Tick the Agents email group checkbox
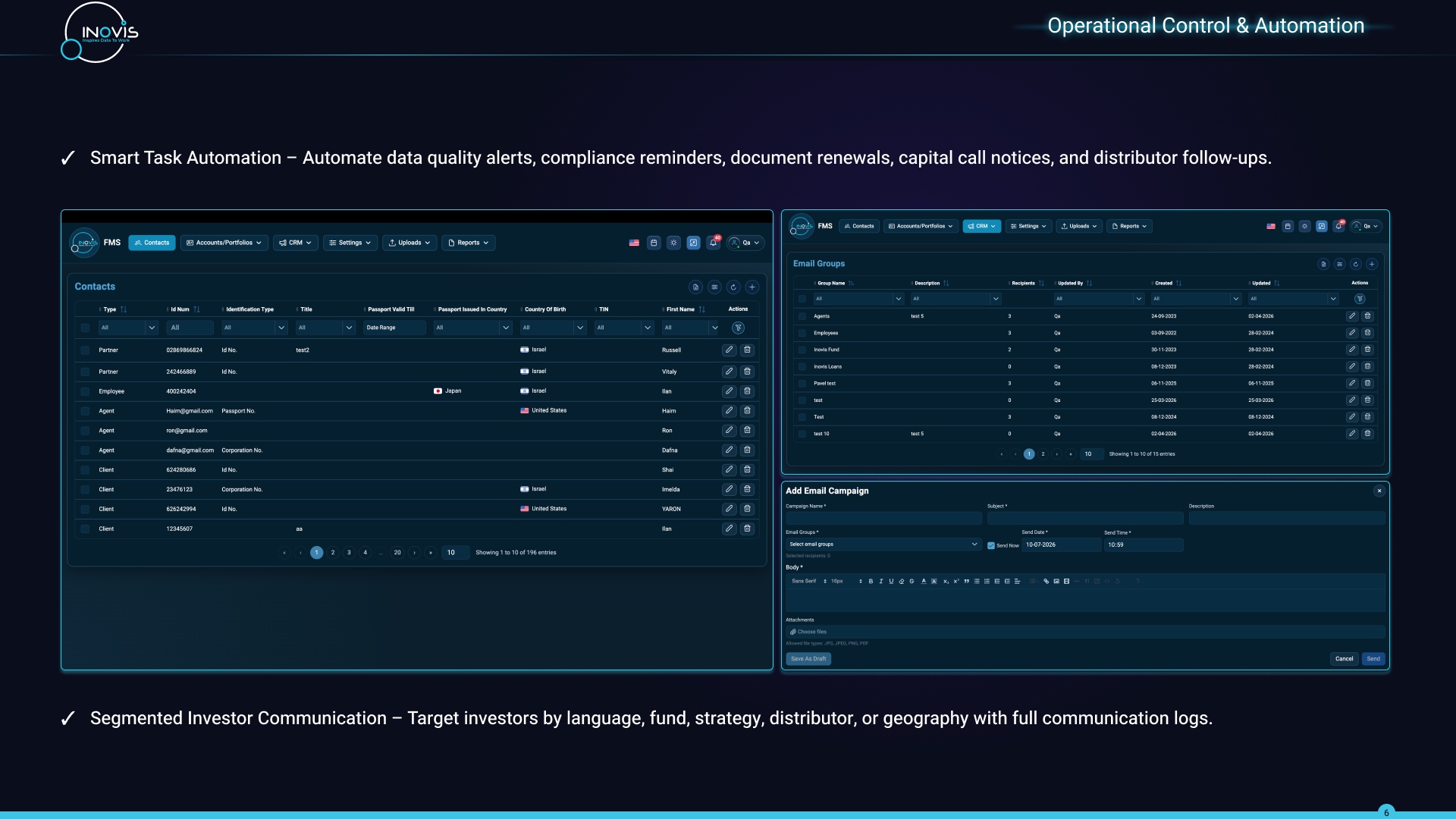The image size is (1456, 819). pos(802,316)
